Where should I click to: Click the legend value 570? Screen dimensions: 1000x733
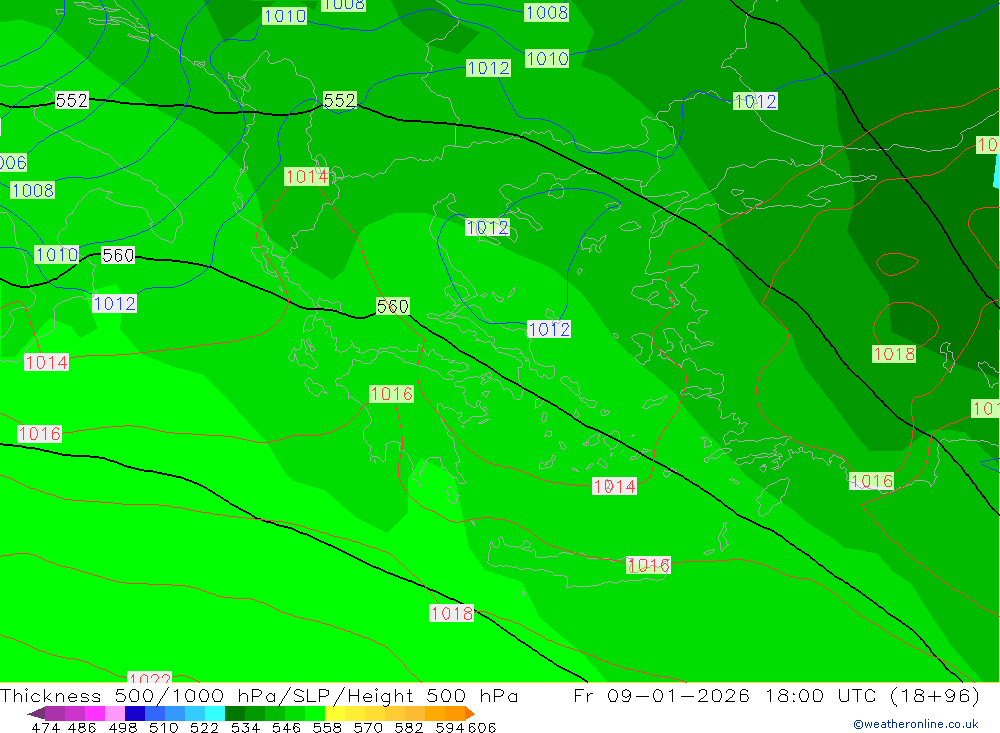coord(367,727)
